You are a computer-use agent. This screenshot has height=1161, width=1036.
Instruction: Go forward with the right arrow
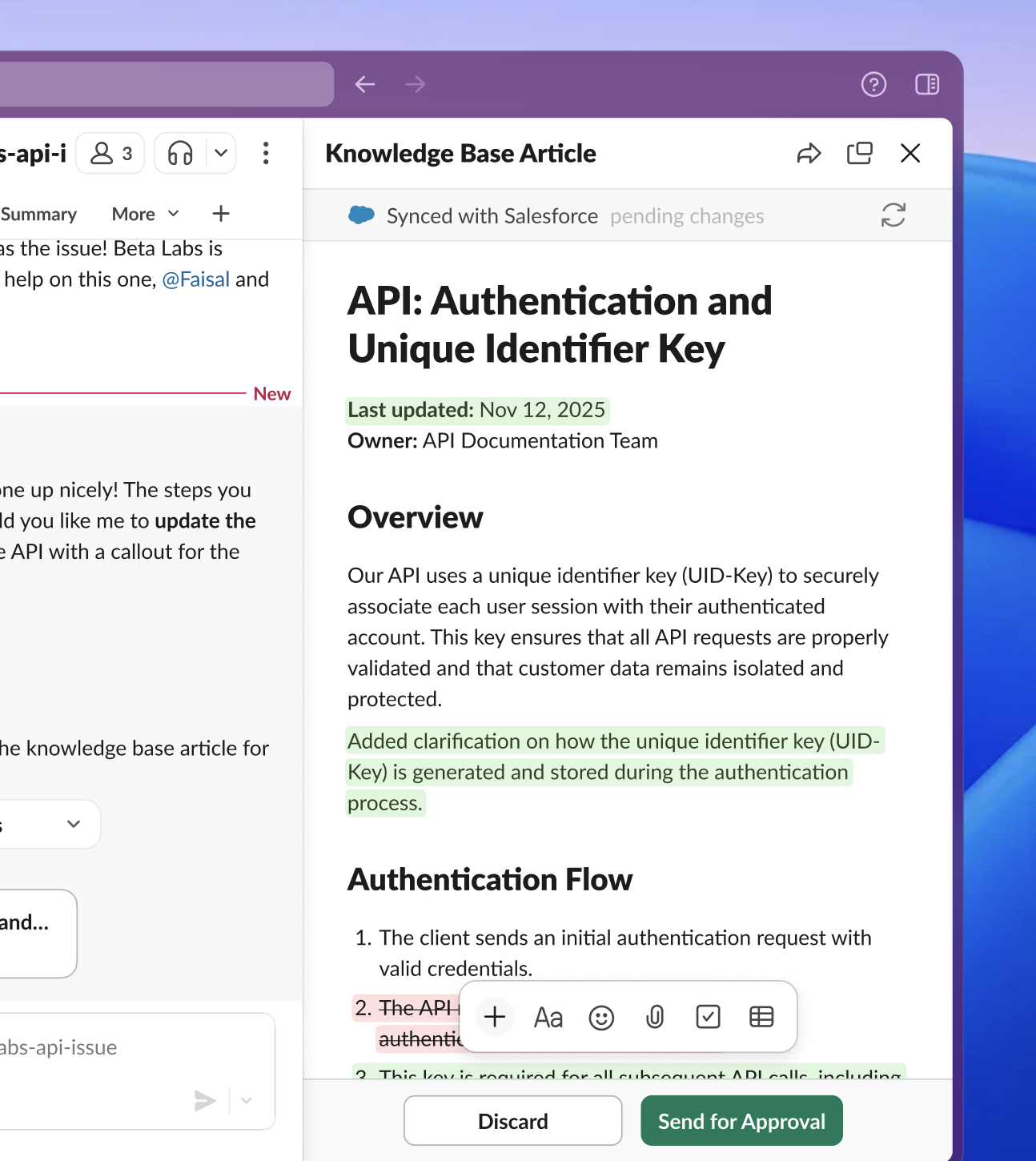tap(416, 84)
